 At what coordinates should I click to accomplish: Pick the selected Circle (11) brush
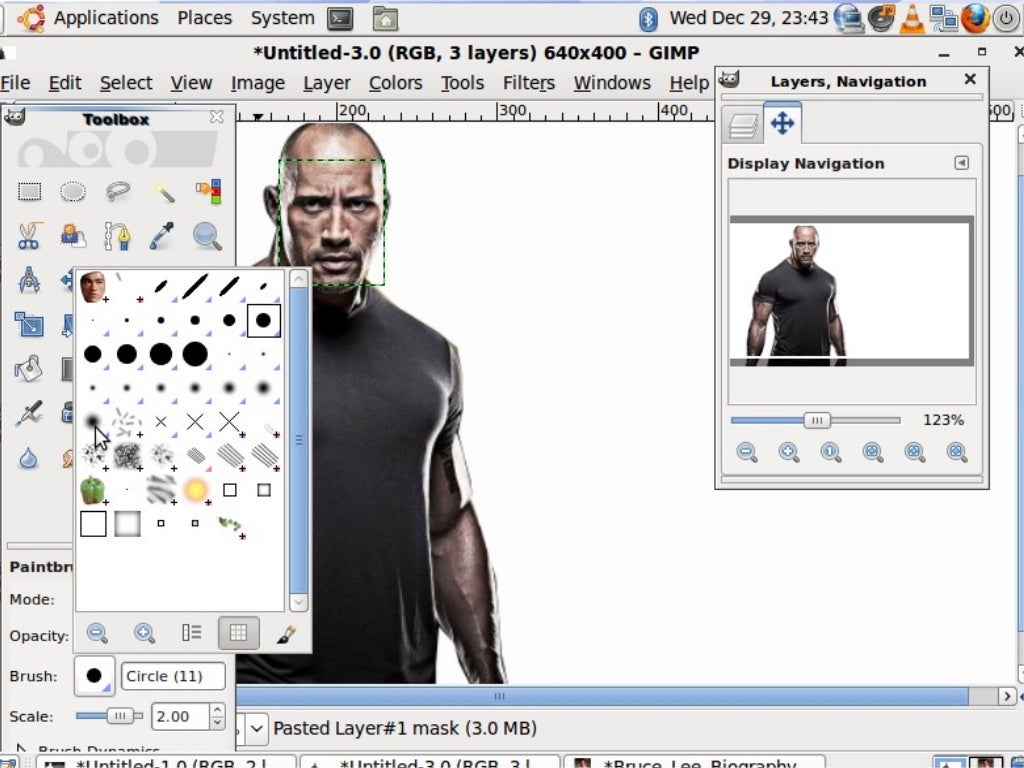coord(264,320)
